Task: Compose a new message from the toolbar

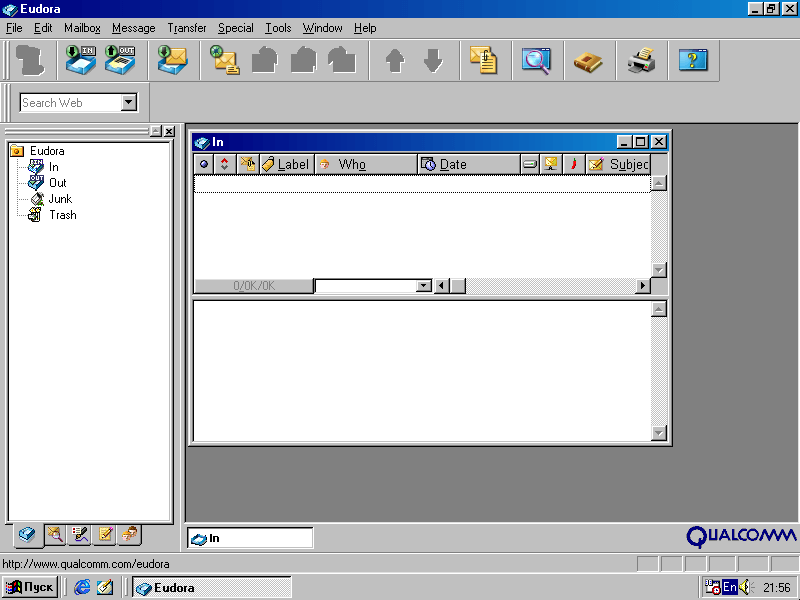Action: click(225, 60)
